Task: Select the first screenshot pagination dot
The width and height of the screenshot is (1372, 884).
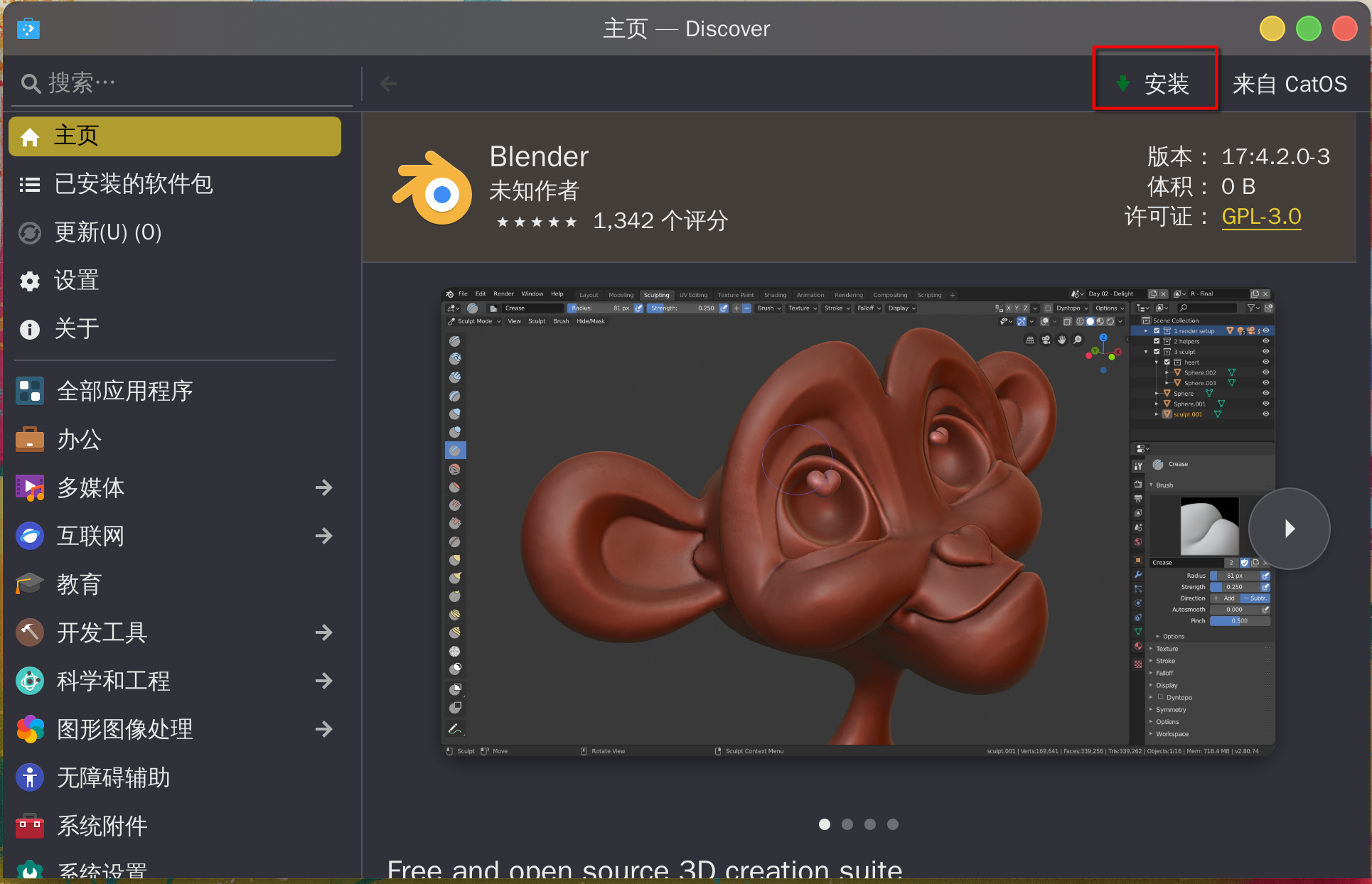Action: coord(825,824)
